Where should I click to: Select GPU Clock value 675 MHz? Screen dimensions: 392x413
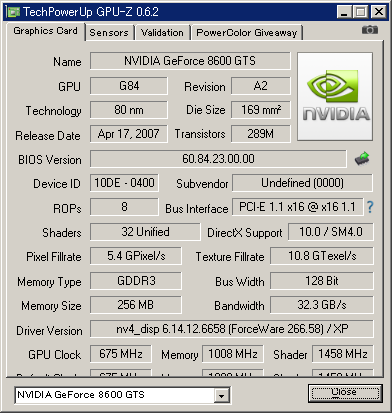tap(121, 354)
